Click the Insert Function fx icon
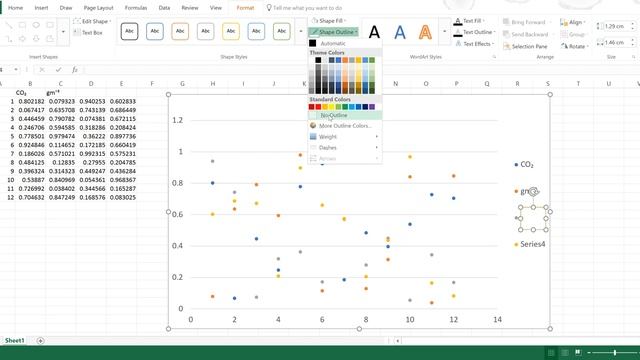 click(x=75, y=70)
